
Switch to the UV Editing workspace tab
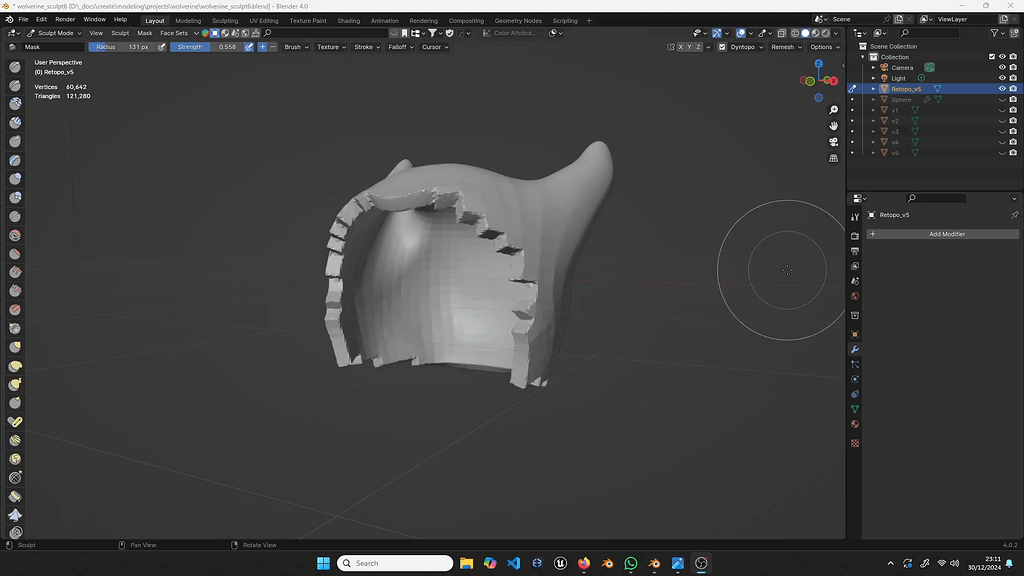coord(264,21)
